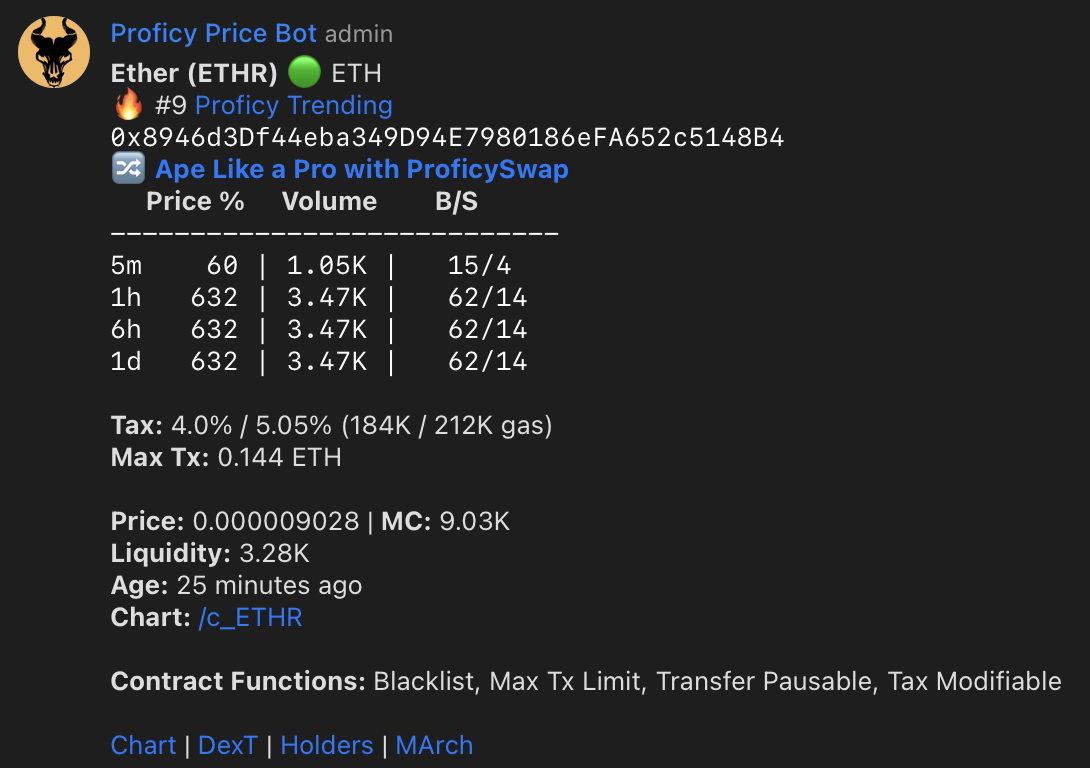
Task: Click the shuffle swap arrows emoji
Action: pos(129,169)
